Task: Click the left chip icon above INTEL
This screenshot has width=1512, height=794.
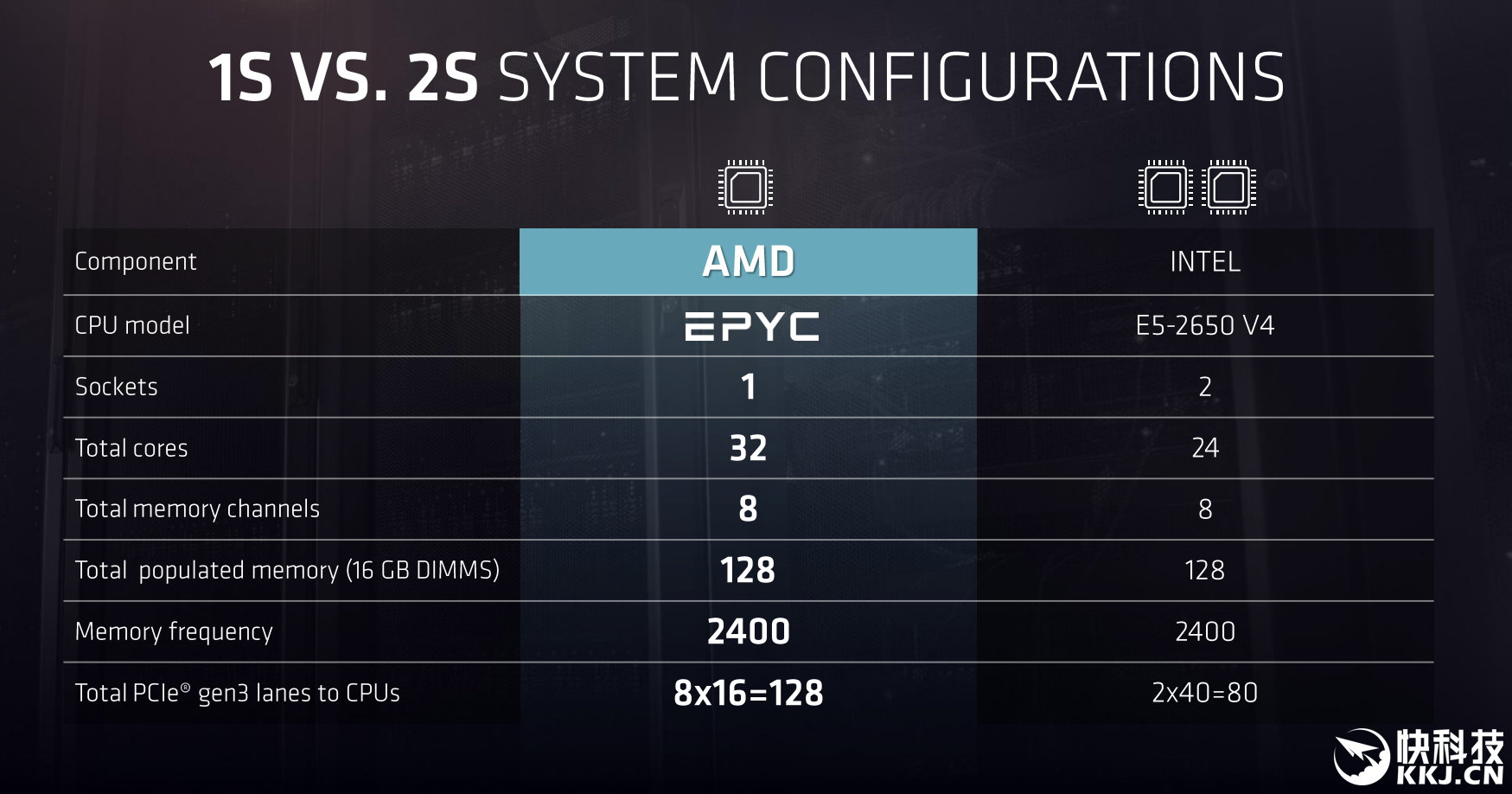Action: tap(1165, 187)
